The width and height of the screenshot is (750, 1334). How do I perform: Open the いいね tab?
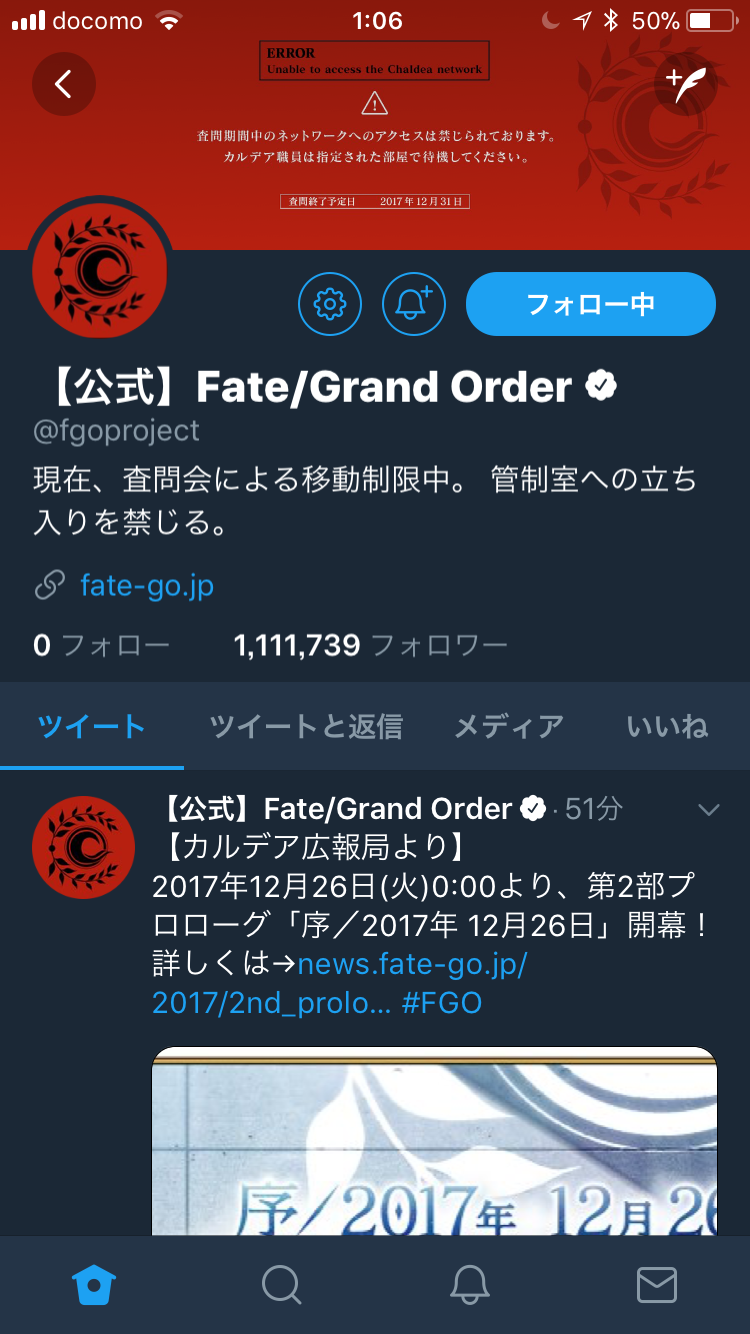point(668,726)
